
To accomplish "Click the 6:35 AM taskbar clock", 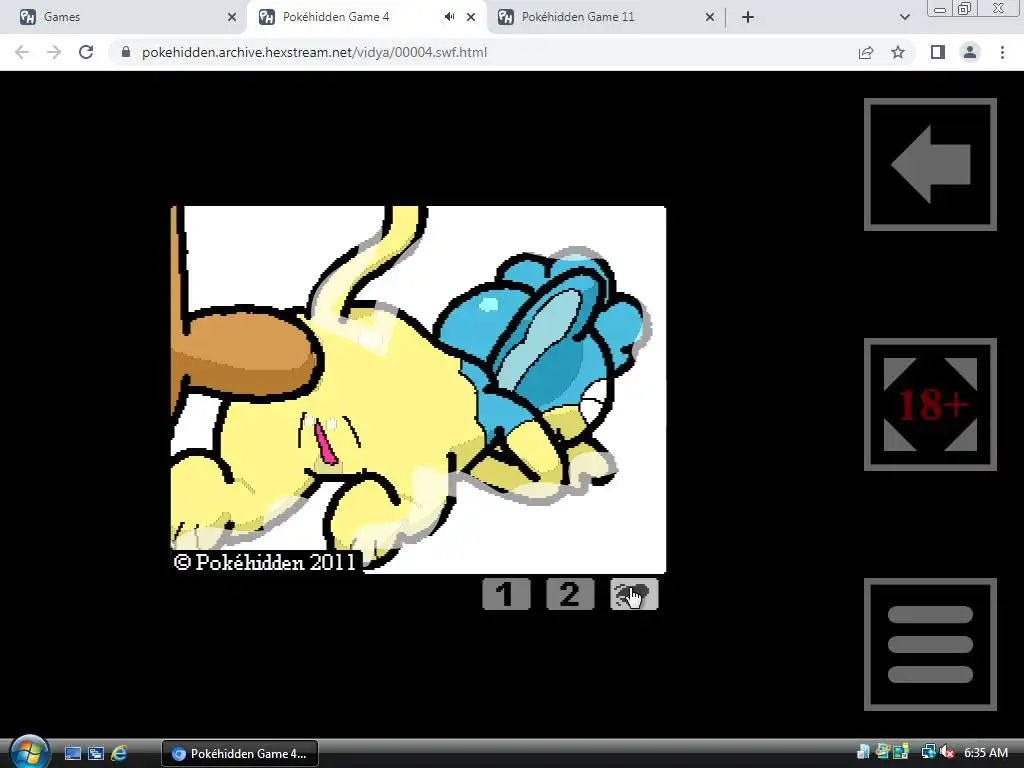I will [986, 752].
